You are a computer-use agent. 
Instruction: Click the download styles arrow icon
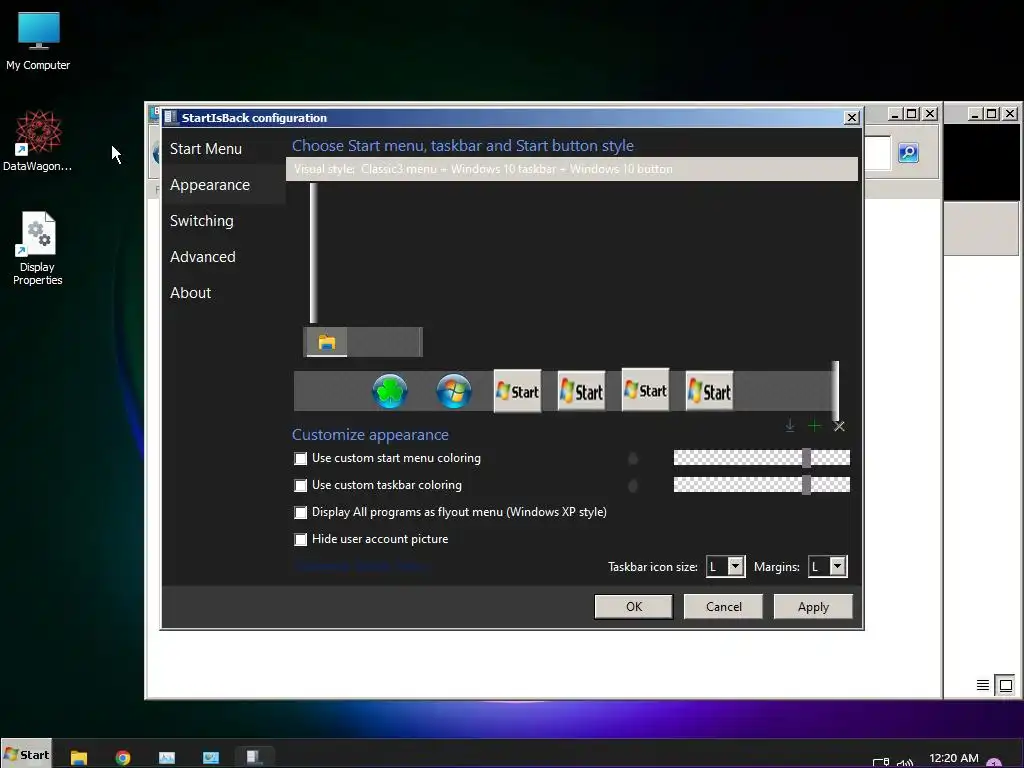click(790, 426)
